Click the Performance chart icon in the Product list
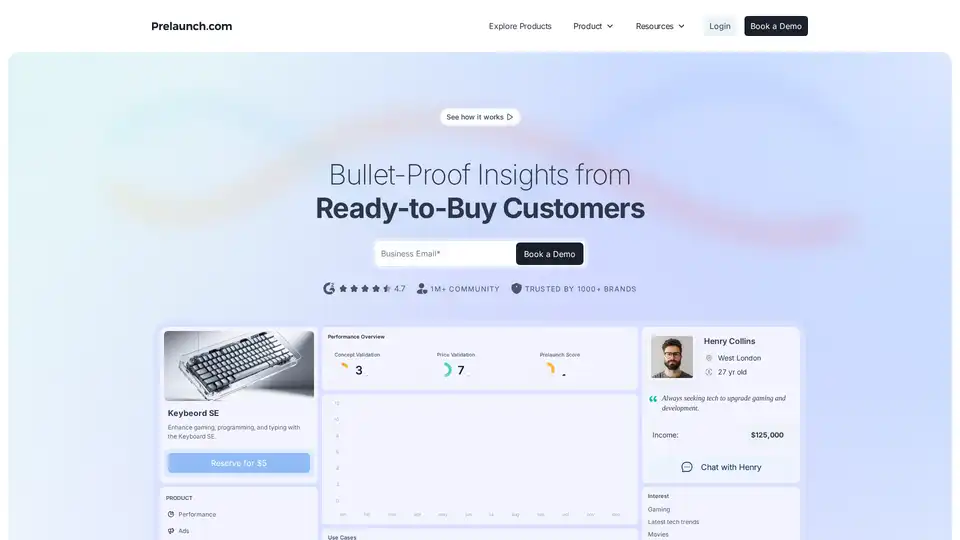This screenshot has height=540, width=960. point(171,514)
